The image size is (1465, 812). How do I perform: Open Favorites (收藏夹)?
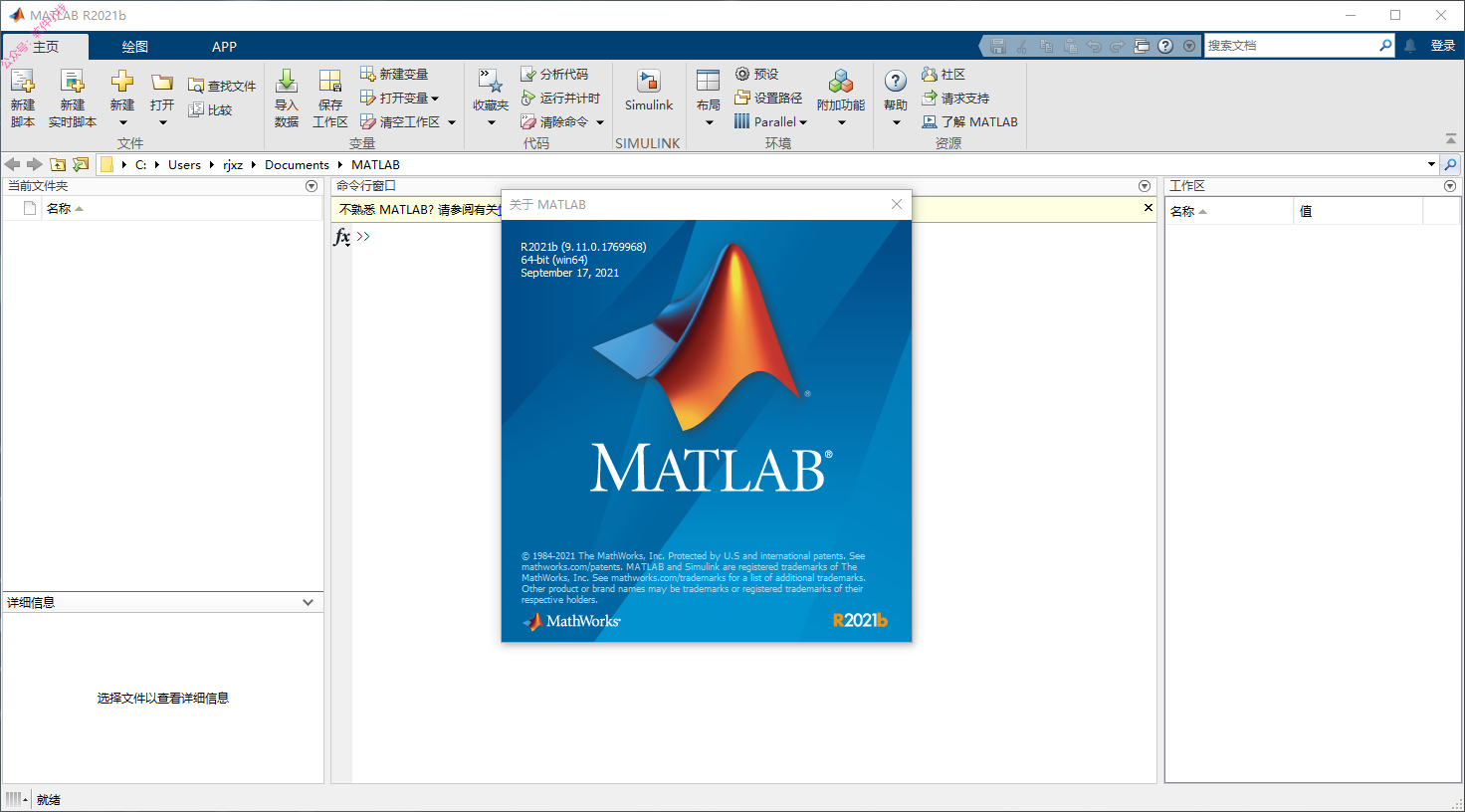[491, 98]
